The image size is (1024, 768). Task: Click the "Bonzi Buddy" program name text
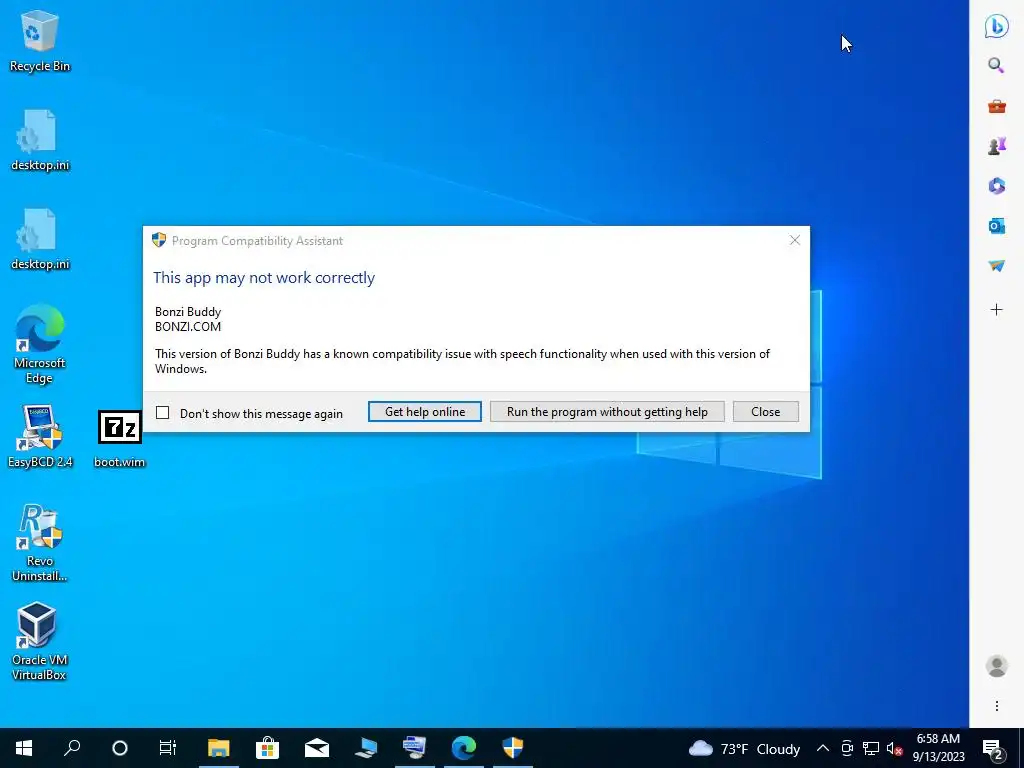pyautogui.click(x=188, y=312)
